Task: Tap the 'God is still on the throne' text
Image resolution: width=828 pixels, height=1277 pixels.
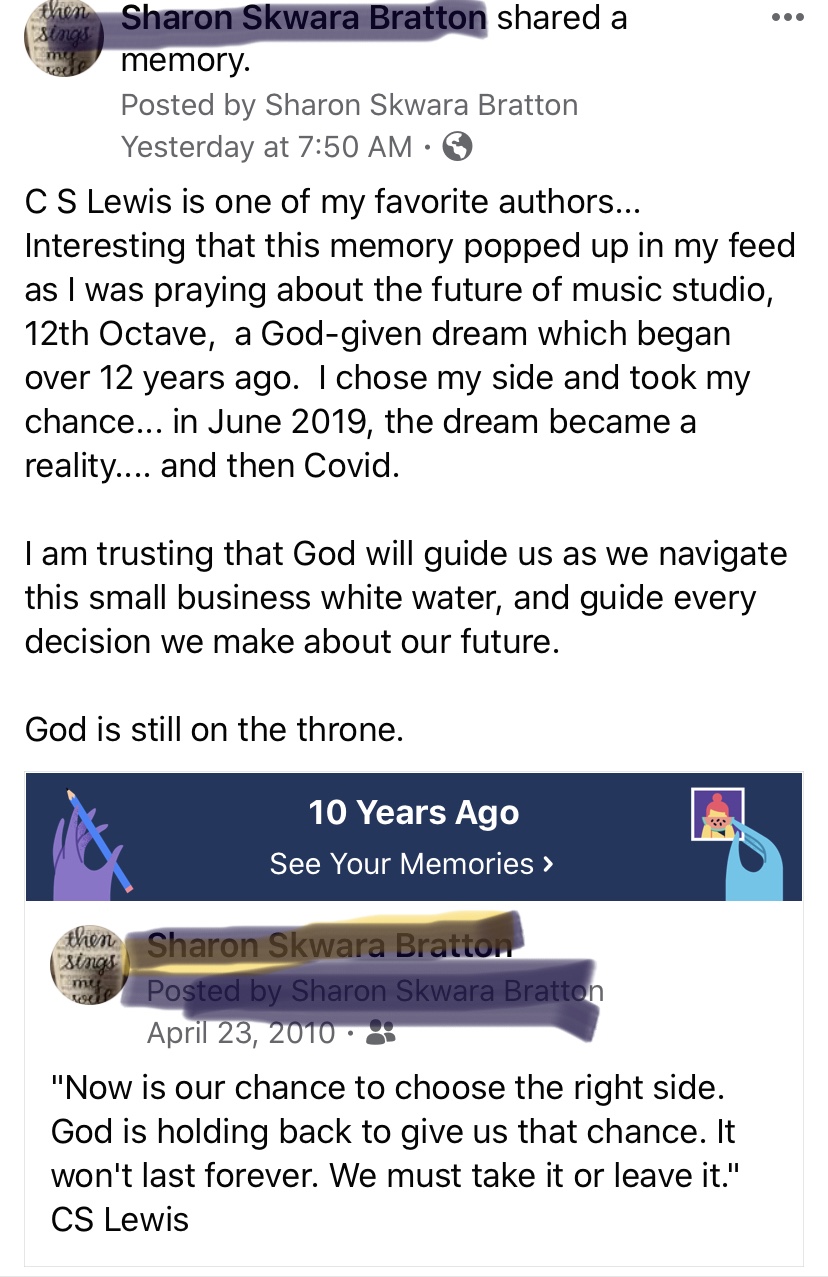Action: click(x=214, y=730)
